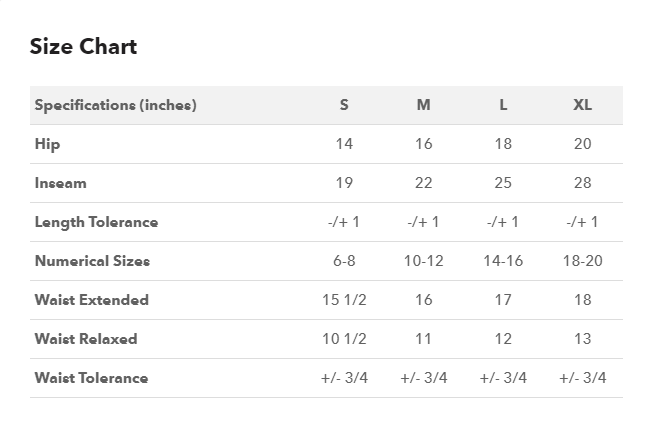648x425 pixels.
Task: Click the Numerical Sizes row label
Action: point(92,261)
